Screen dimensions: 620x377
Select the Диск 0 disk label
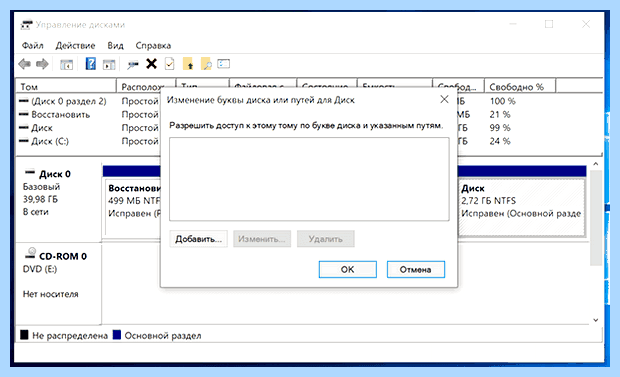(x=55, y=174)
